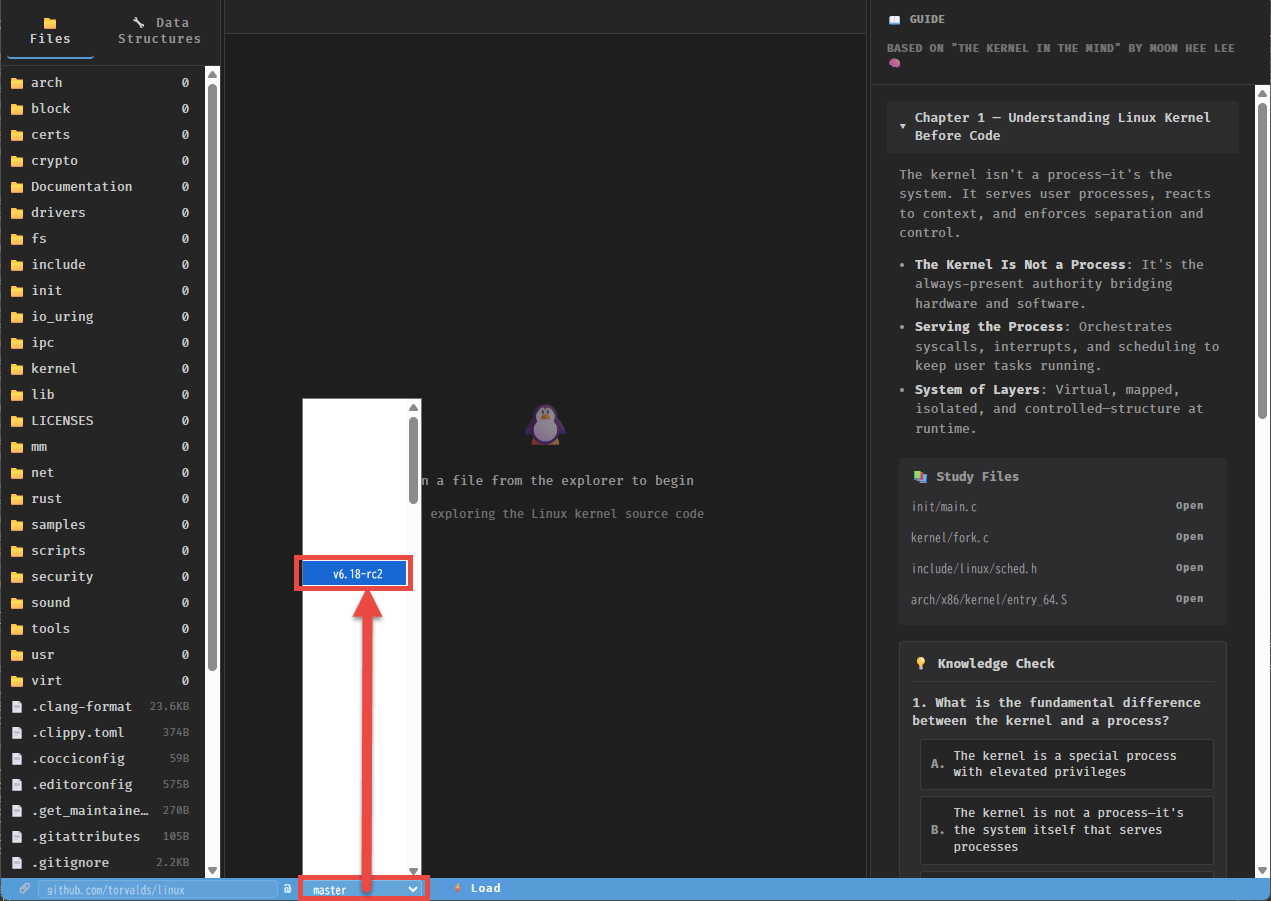1271x901 pixels.
Task: Click the Knowledge Check lightbulb icon
Action: [x=921, y=664]
